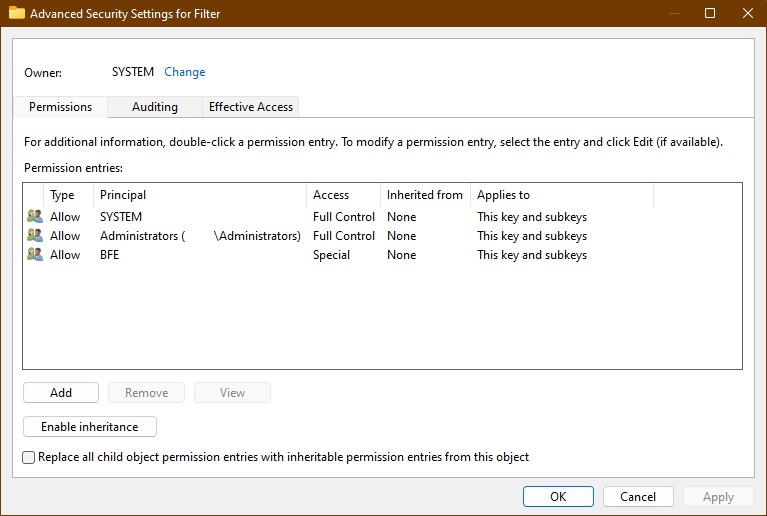767x516 pixels.
Task: Click the Apply button
Action: [x=718, y=496]
